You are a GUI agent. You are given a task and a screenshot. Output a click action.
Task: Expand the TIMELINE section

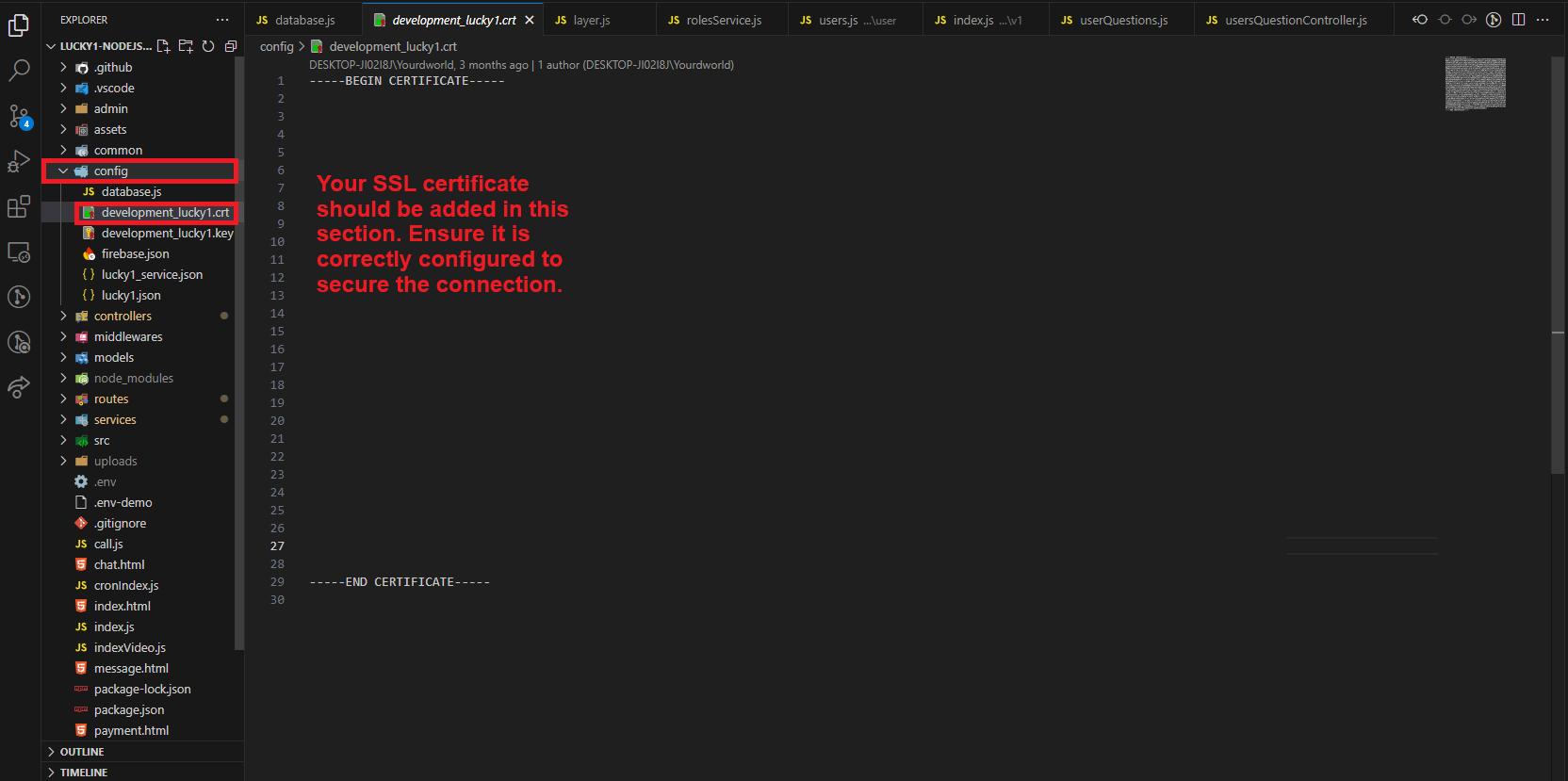point(84,773)
